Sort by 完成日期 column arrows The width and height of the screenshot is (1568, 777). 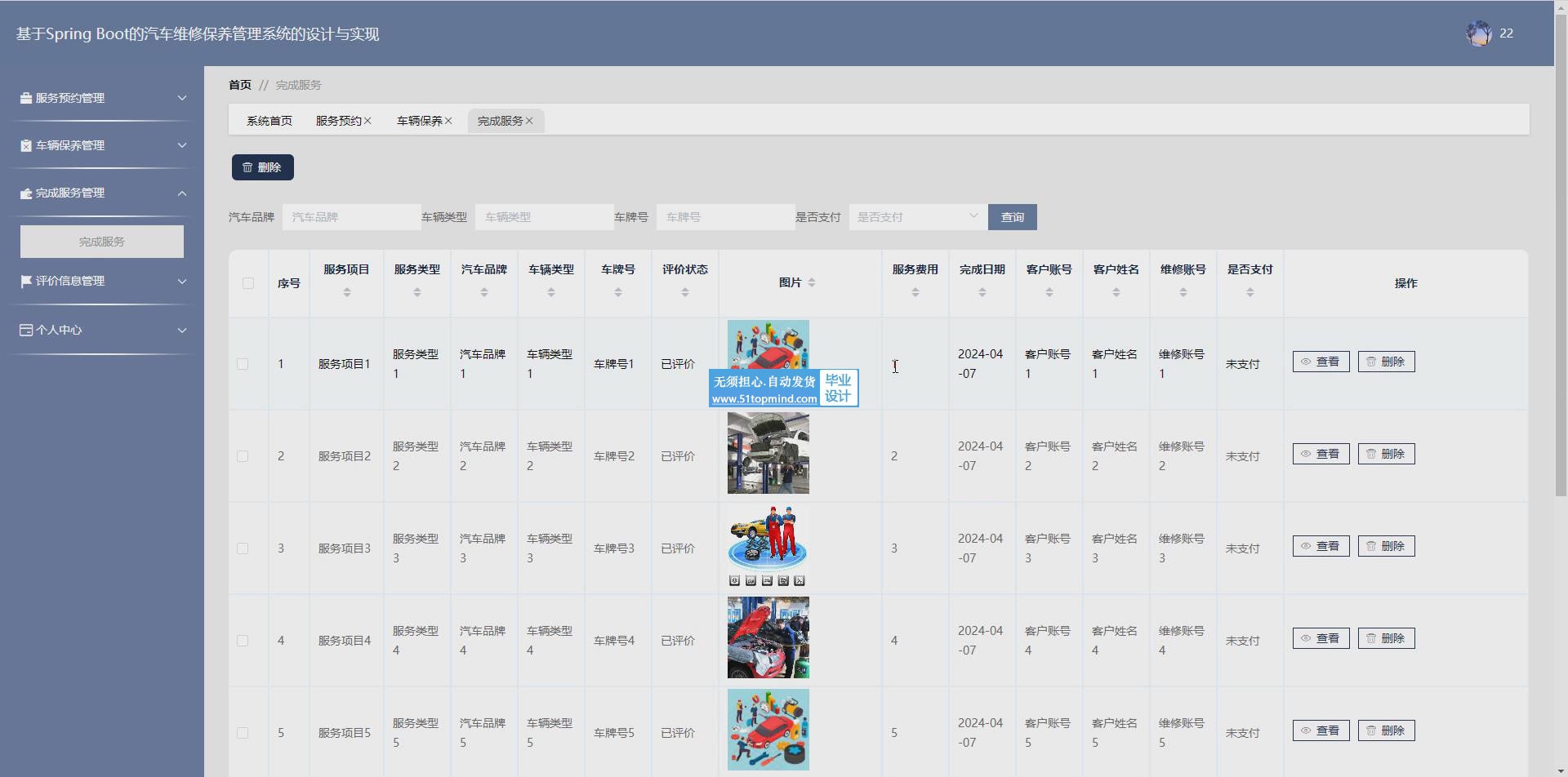982,292
